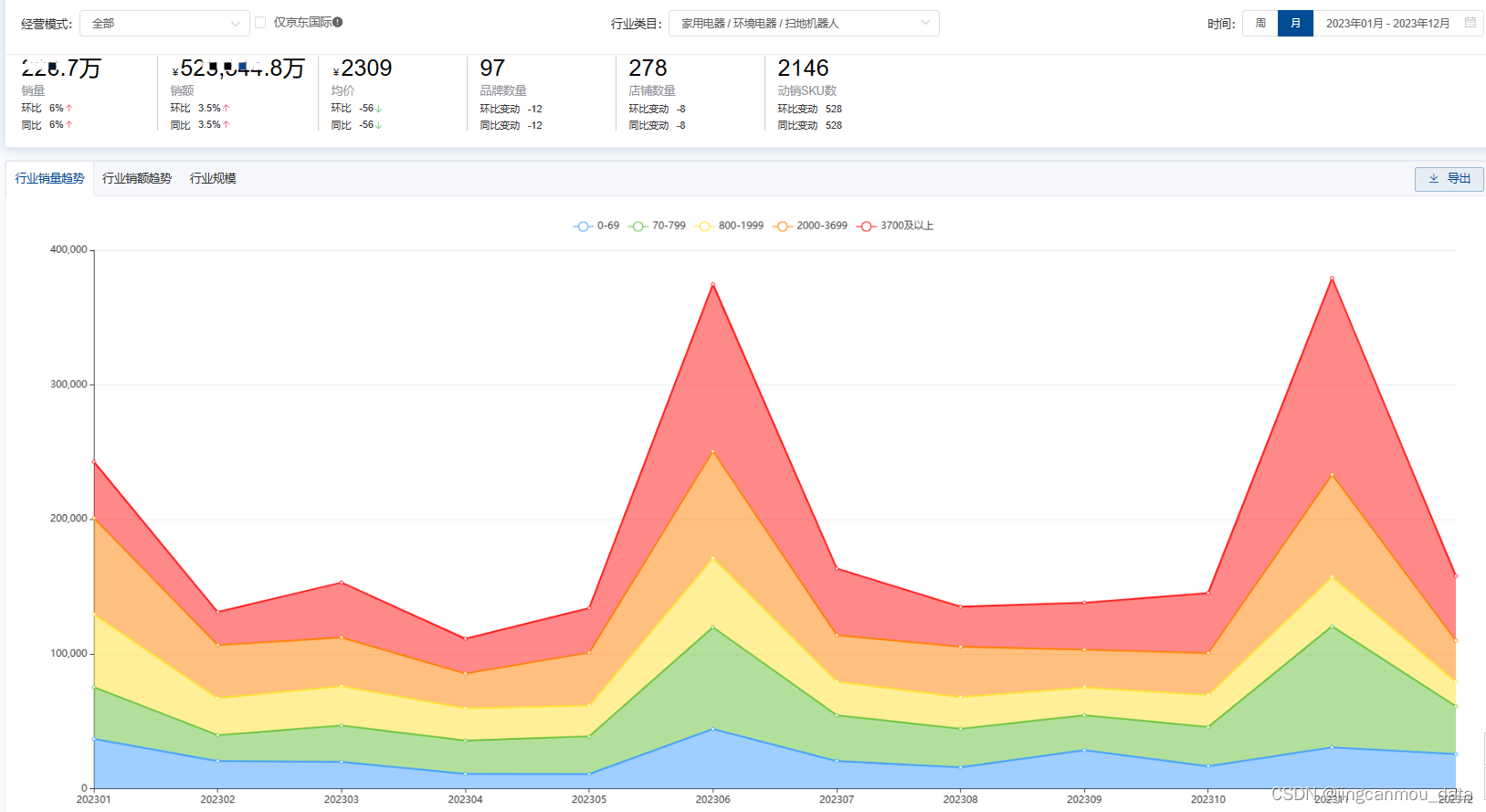The image size is (1486, 812).
Task: Hide the 3700及以上 legend series
Action: 895,226
